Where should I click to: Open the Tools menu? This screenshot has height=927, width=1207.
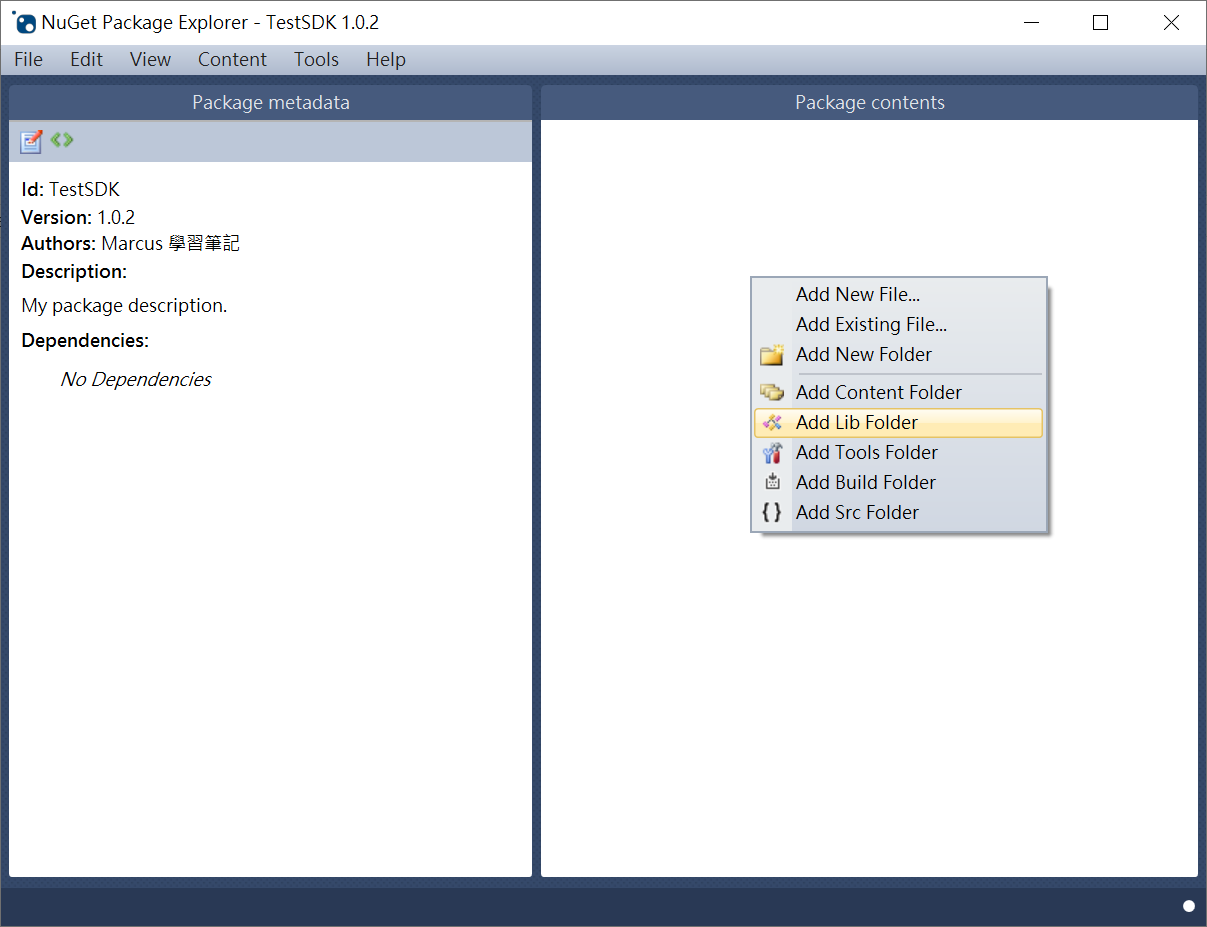pos(316,59)
